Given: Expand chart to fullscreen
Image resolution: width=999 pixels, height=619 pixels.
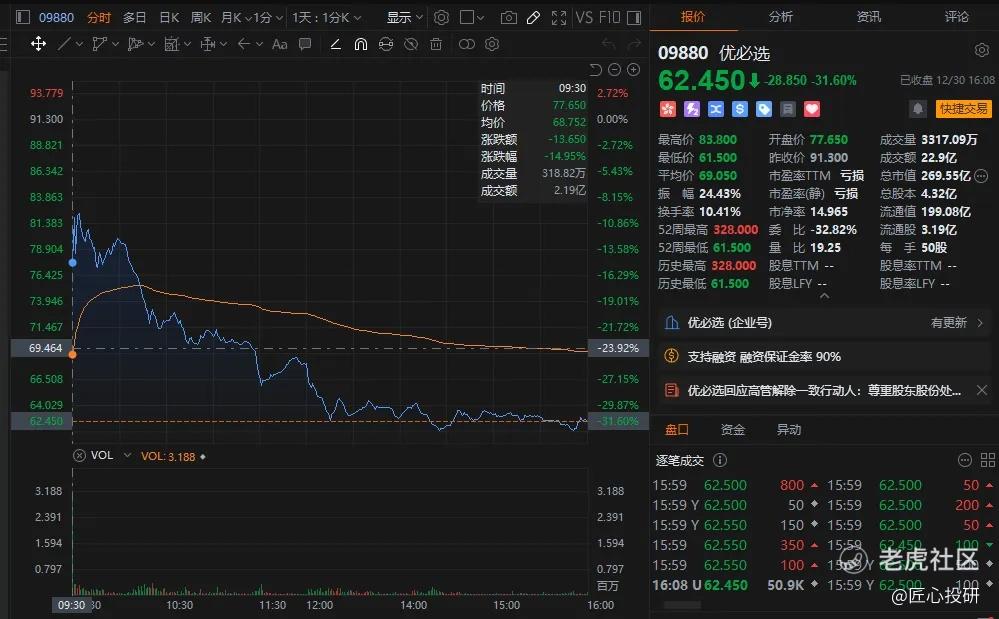Looking at the screenshot, I should tap(559, 17).
